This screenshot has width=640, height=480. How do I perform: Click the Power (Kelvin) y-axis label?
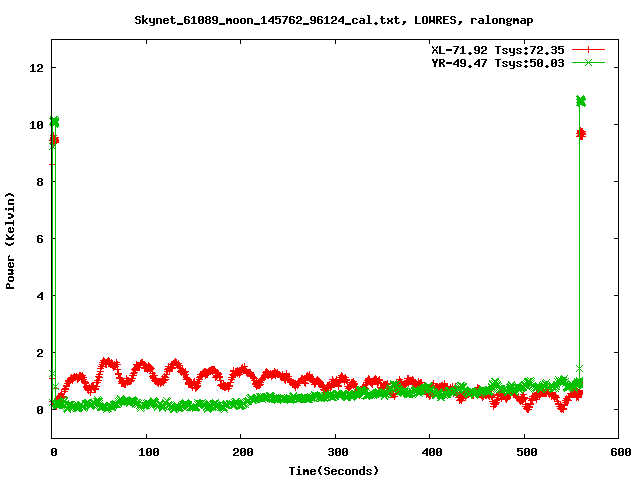(11, 239)
